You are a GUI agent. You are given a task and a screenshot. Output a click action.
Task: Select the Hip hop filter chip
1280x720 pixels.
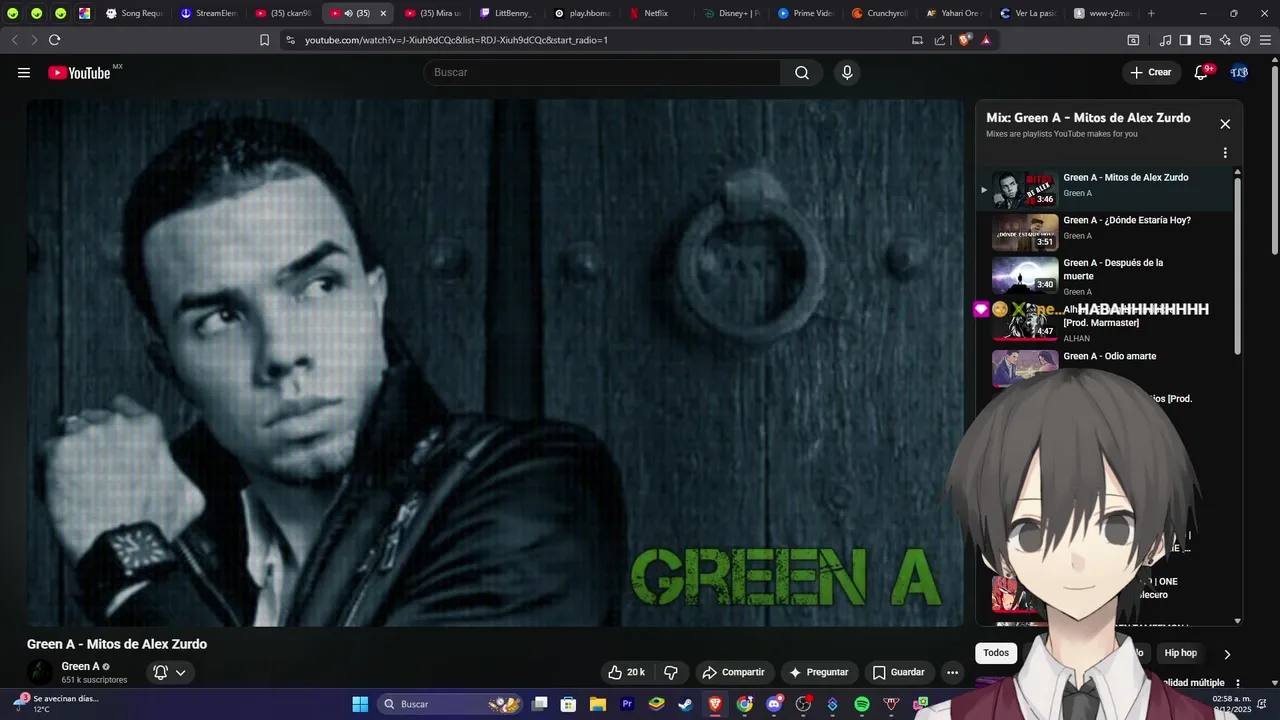pos(1180,653)
